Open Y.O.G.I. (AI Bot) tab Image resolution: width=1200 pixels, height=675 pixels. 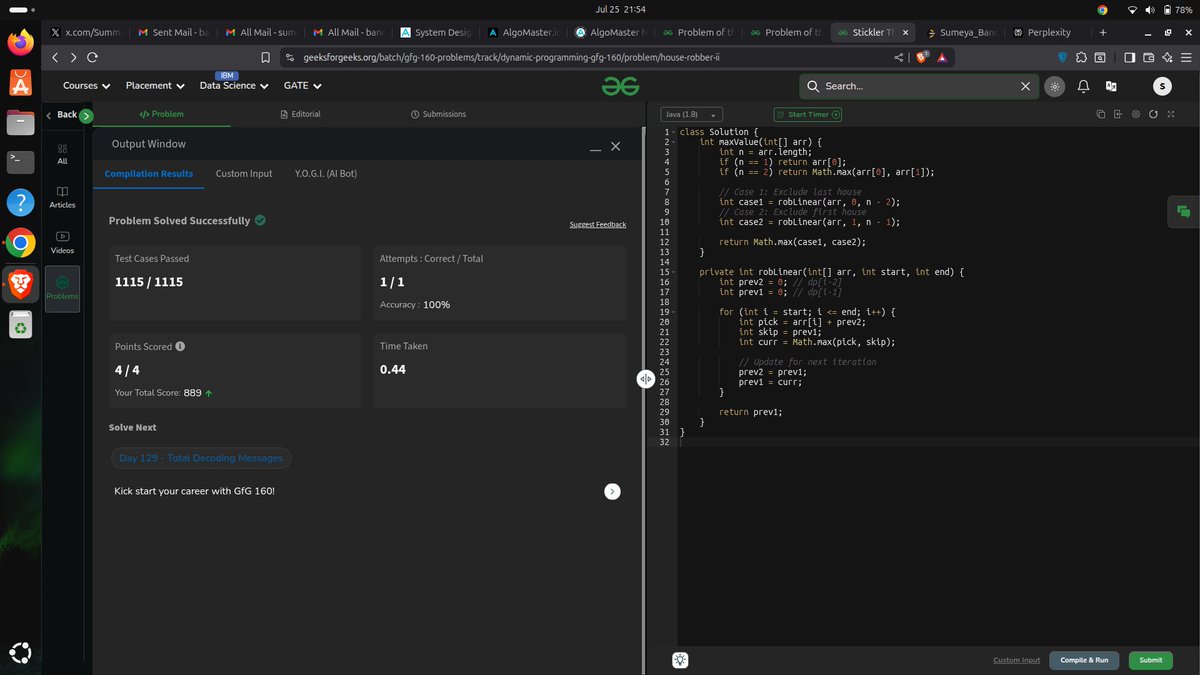(x=326, y=174)
